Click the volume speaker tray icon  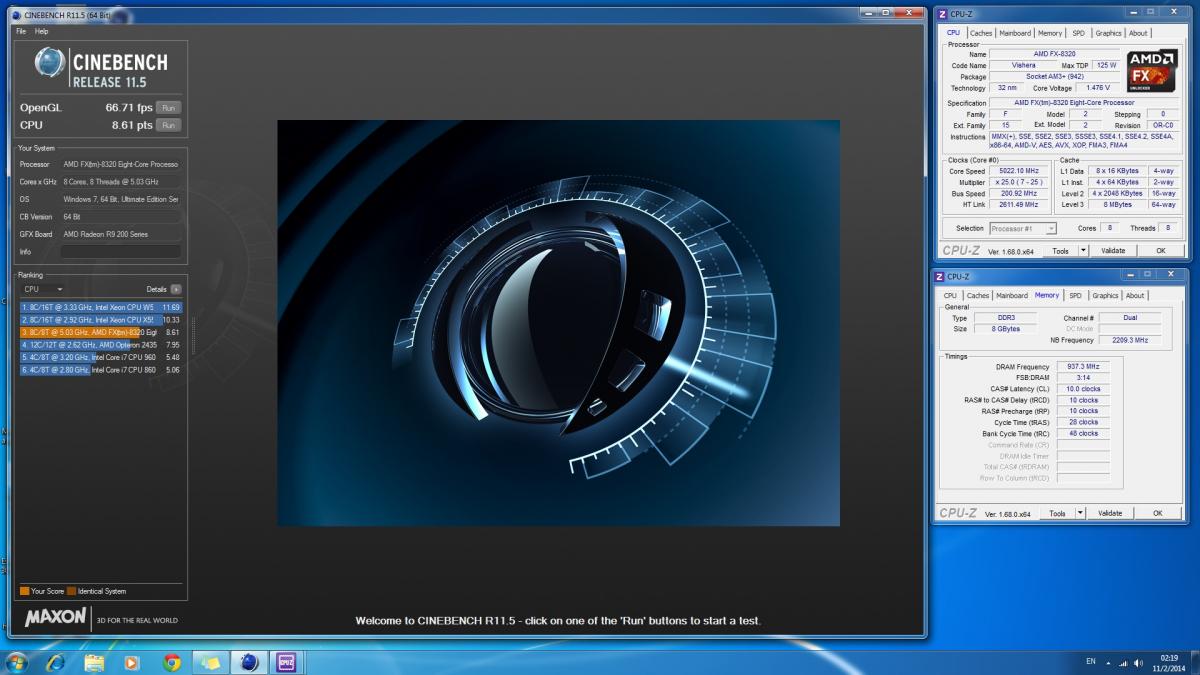pyautogui.click(x=1137, y=663)
